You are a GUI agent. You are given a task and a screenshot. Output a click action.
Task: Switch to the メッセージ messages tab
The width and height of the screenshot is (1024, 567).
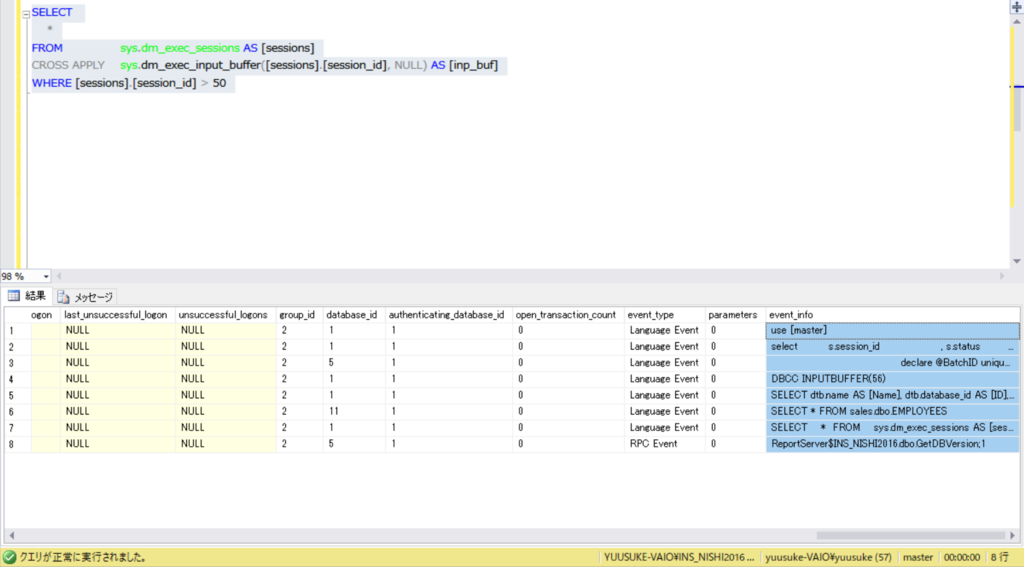[85, 297]
